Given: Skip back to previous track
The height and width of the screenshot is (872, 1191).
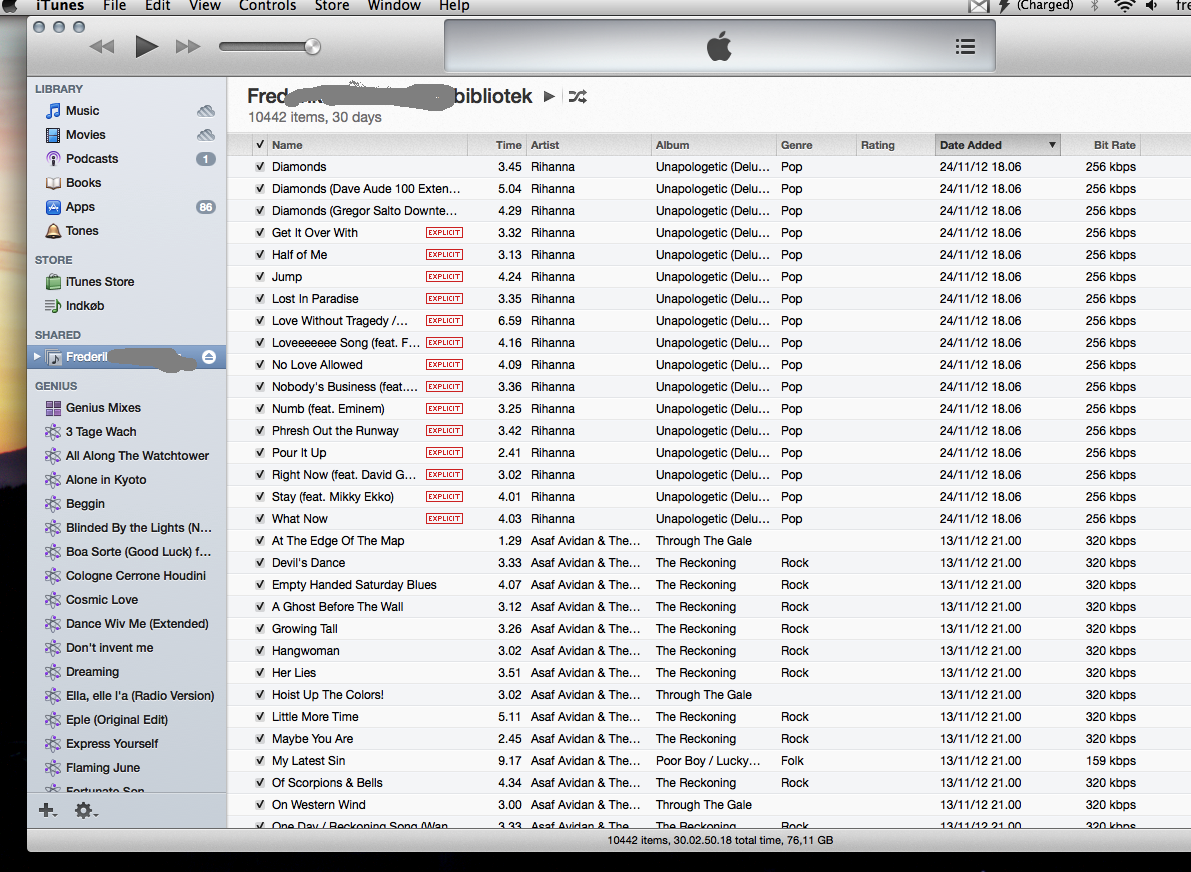Looking at the screenshot, I should click(102, 46).
